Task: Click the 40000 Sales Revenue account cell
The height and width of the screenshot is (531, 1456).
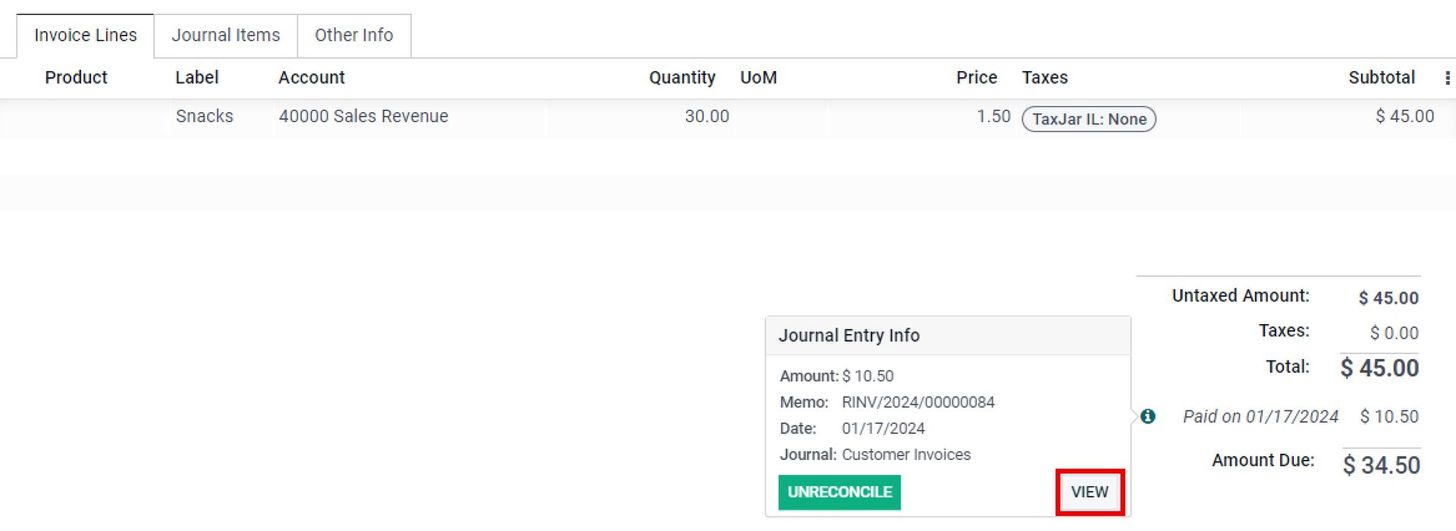Action: pos(363,117)
